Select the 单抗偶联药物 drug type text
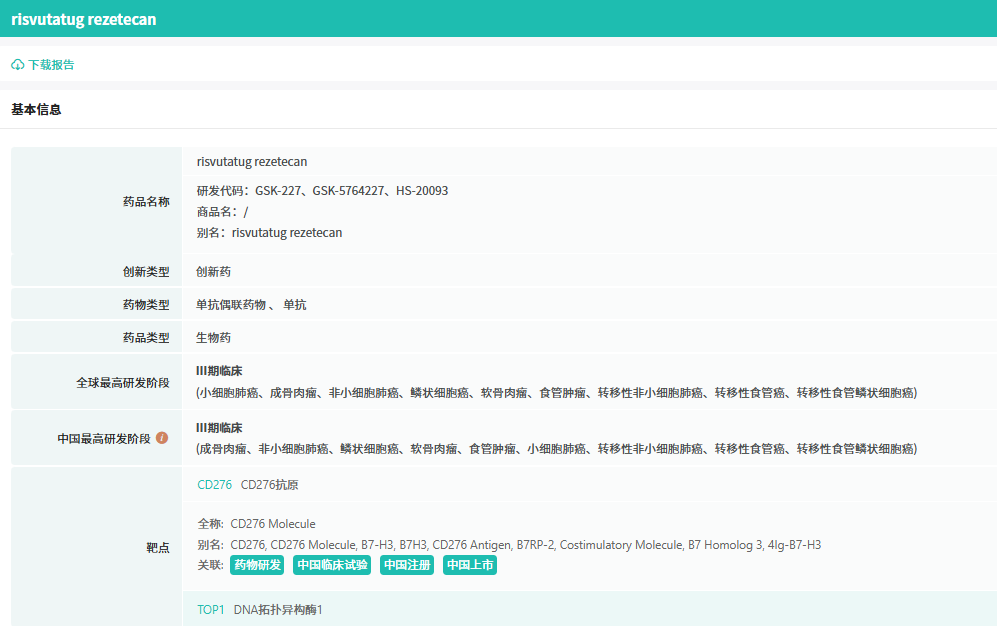The image size is (997, 626). click(231, 304)
